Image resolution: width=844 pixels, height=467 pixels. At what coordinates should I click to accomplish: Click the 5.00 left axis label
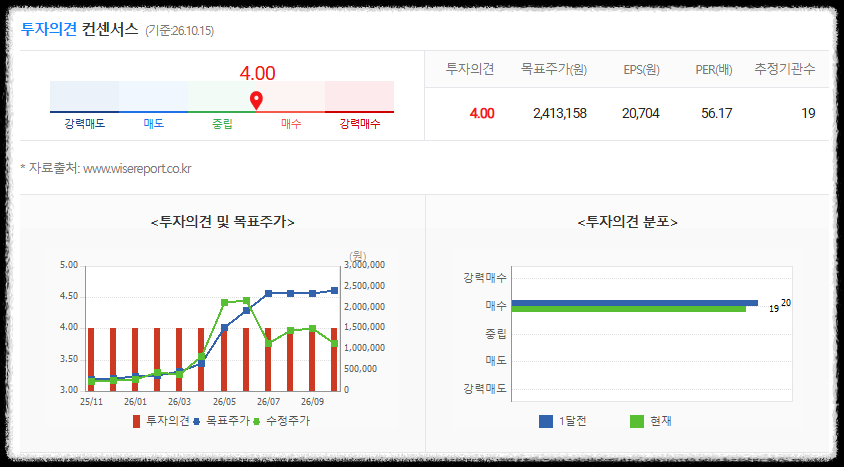tap(70, 265)
